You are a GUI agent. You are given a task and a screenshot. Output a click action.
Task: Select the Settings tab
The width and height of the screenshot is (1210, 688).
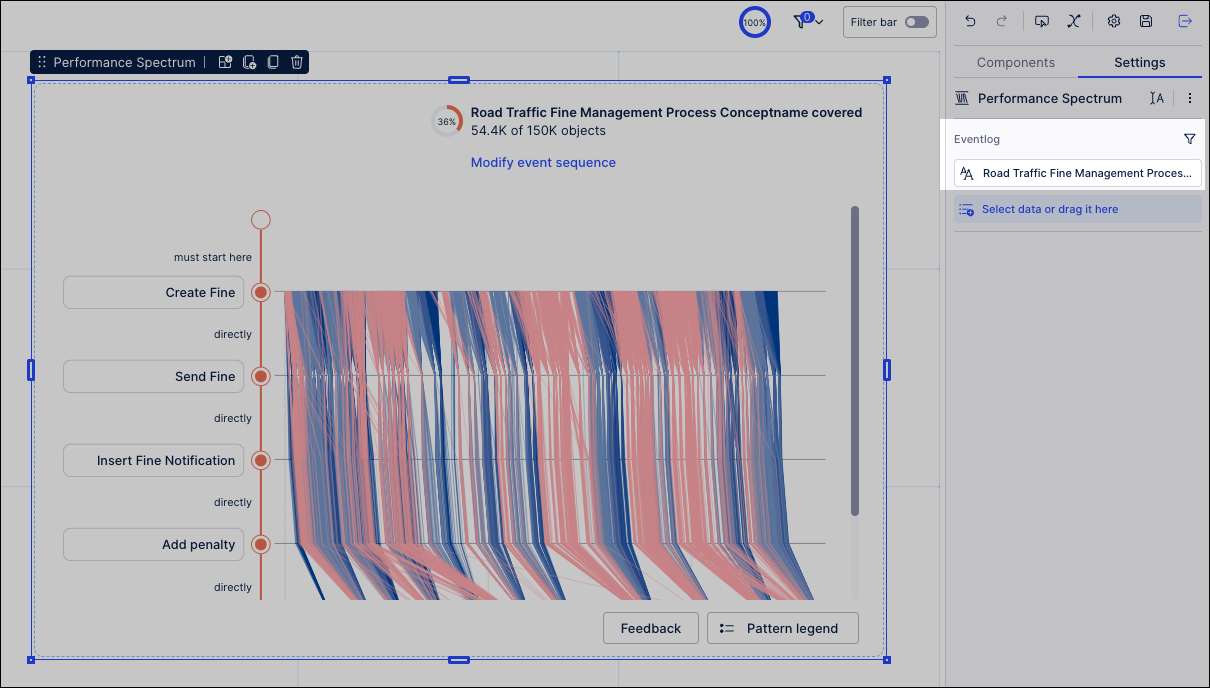pos(1139,62)
